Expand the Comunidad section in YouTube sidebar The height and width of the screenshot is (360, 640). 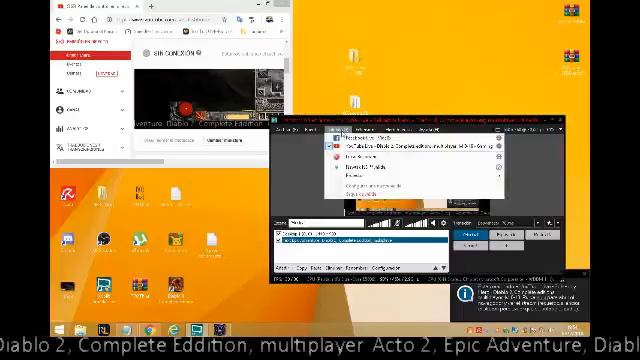pos(122,91)
